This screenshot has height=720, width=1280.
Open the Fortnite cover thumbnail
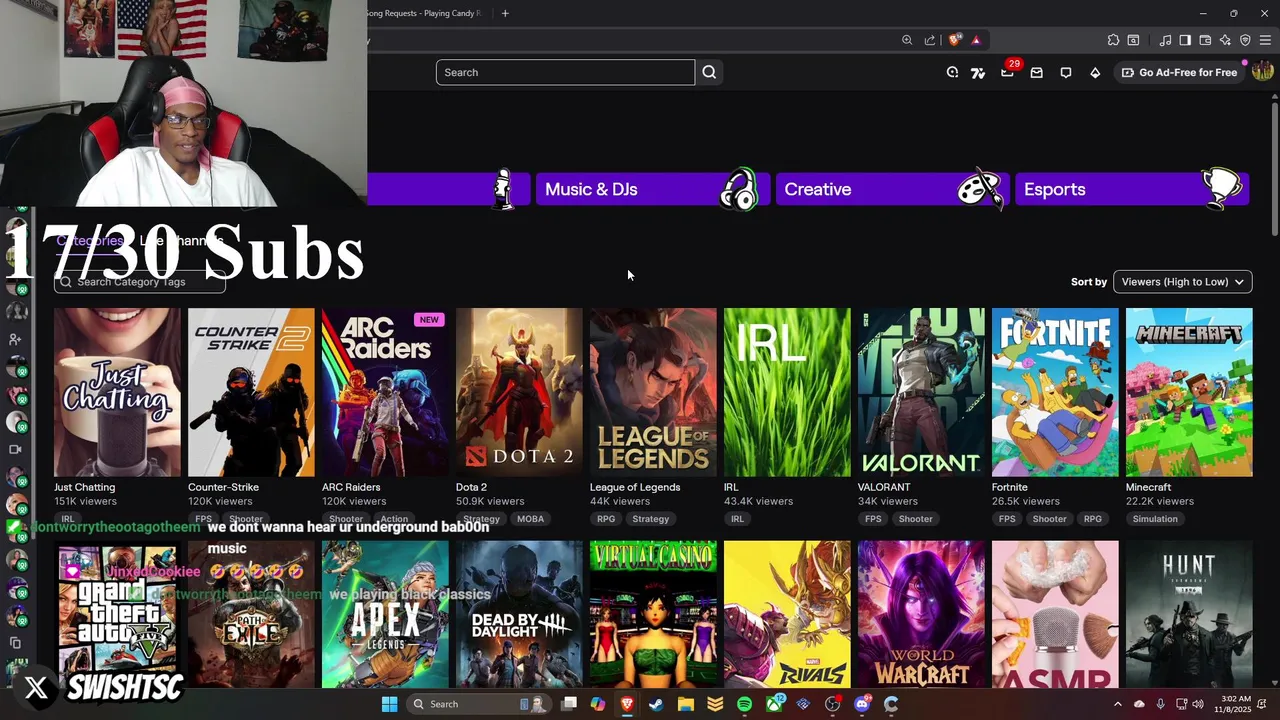point(1055,392)
